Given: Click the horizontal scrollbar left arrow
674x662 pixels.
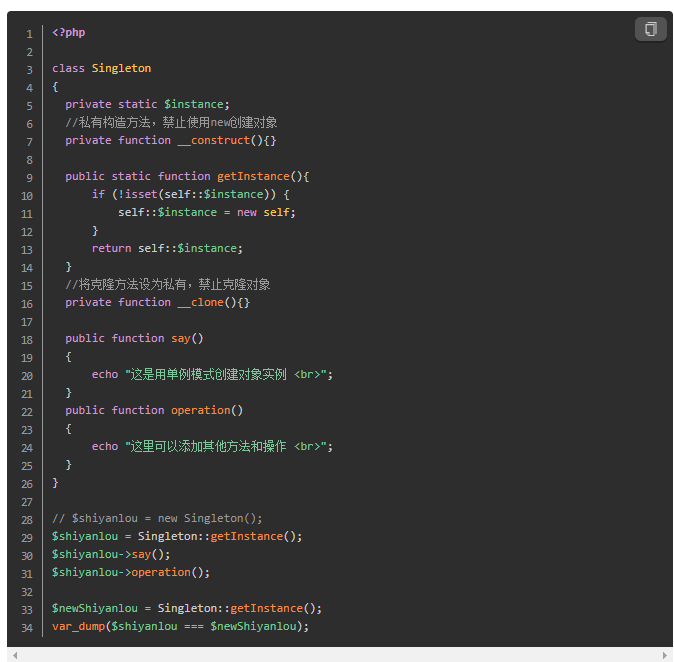Looking at the screenshot, I should (15, 655).
